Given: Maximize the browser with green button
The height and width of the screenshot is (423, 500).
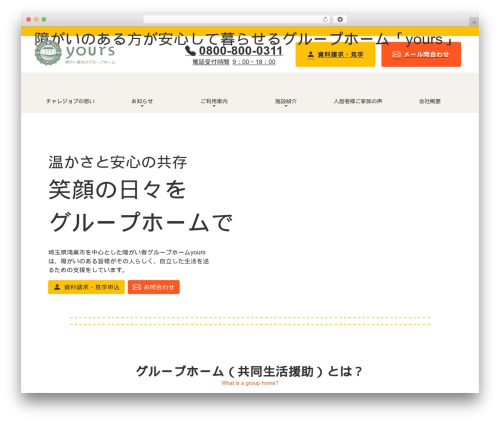Looking at the screenshot, I should [44, 19].
